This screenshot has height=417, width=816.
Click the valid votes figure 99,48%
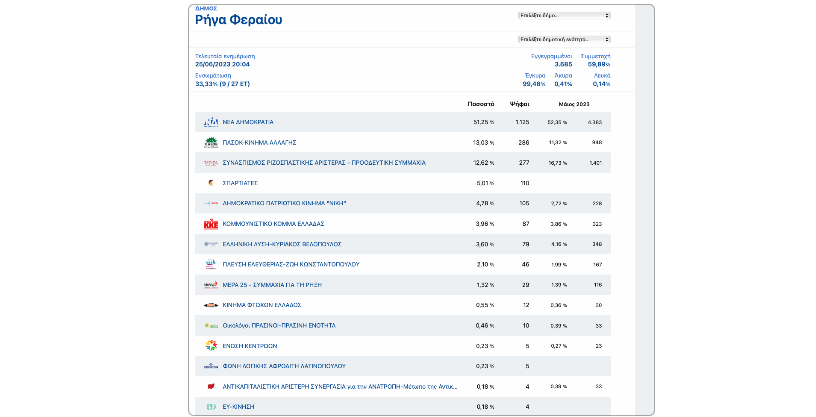(534, 84)
